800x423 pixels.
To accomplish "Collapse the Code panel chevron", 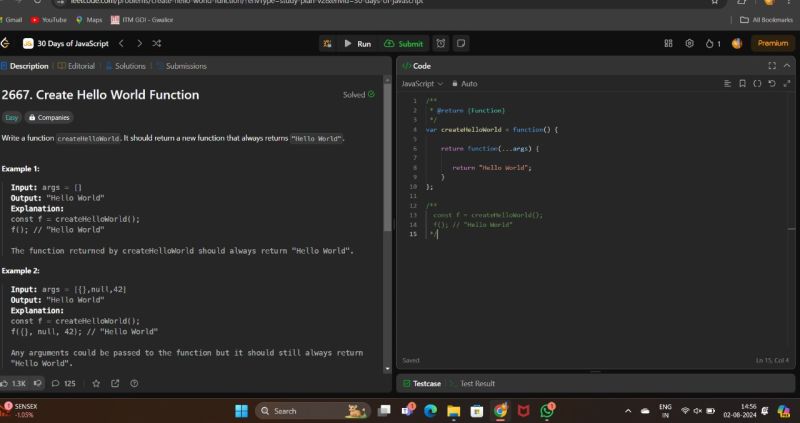I will (787, 66).
